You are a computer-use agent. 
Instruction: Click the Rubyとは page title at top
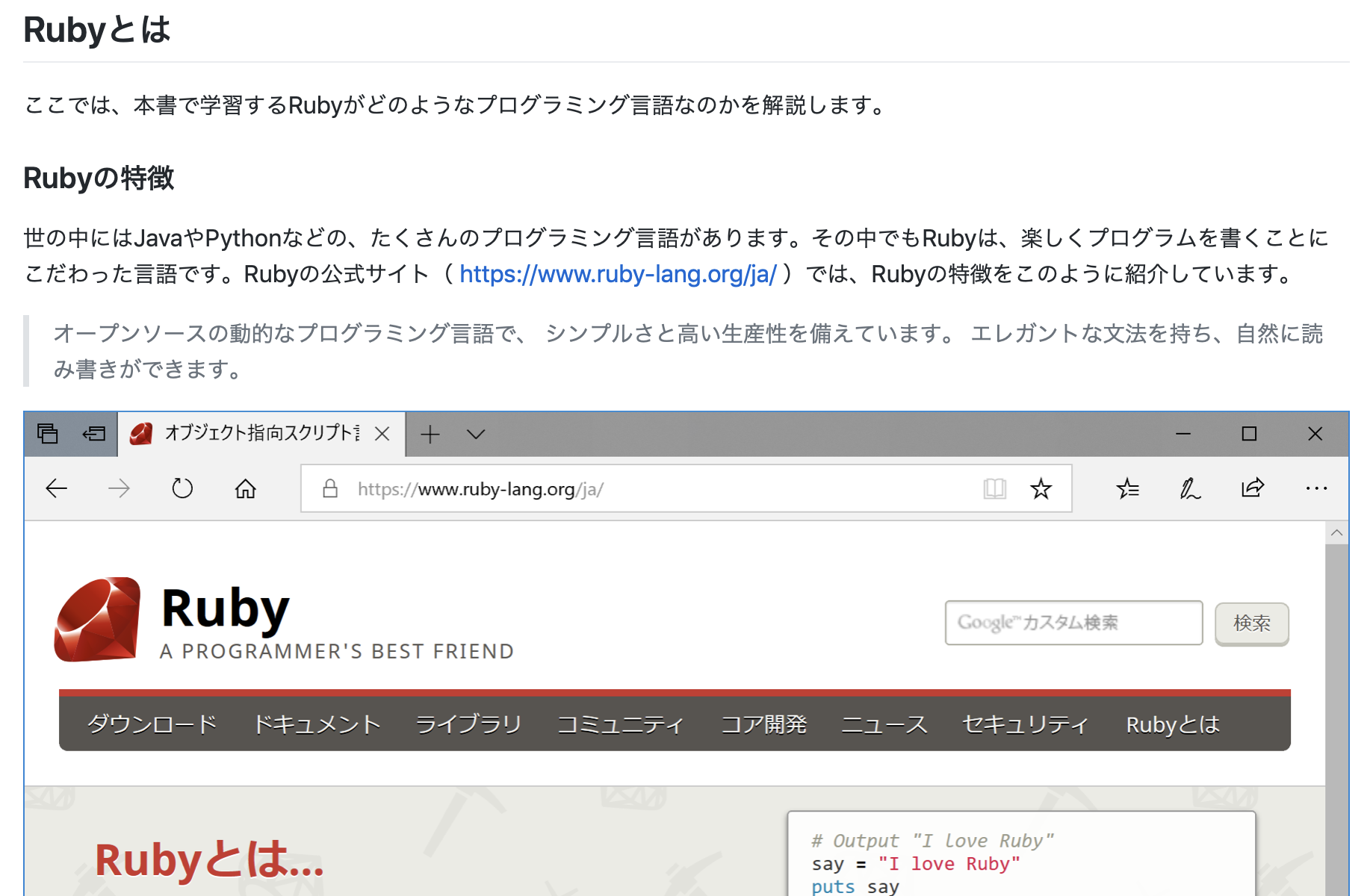point(97,30)
